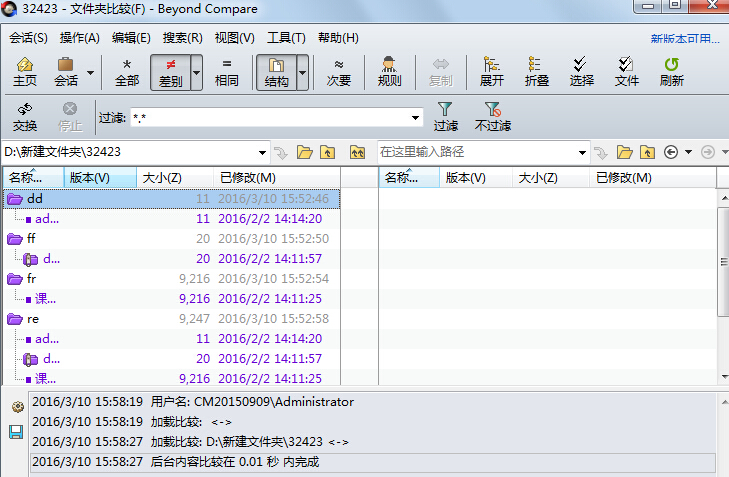Open the left folder path dropdown
The image size is (729, 477).
point(262,152)
